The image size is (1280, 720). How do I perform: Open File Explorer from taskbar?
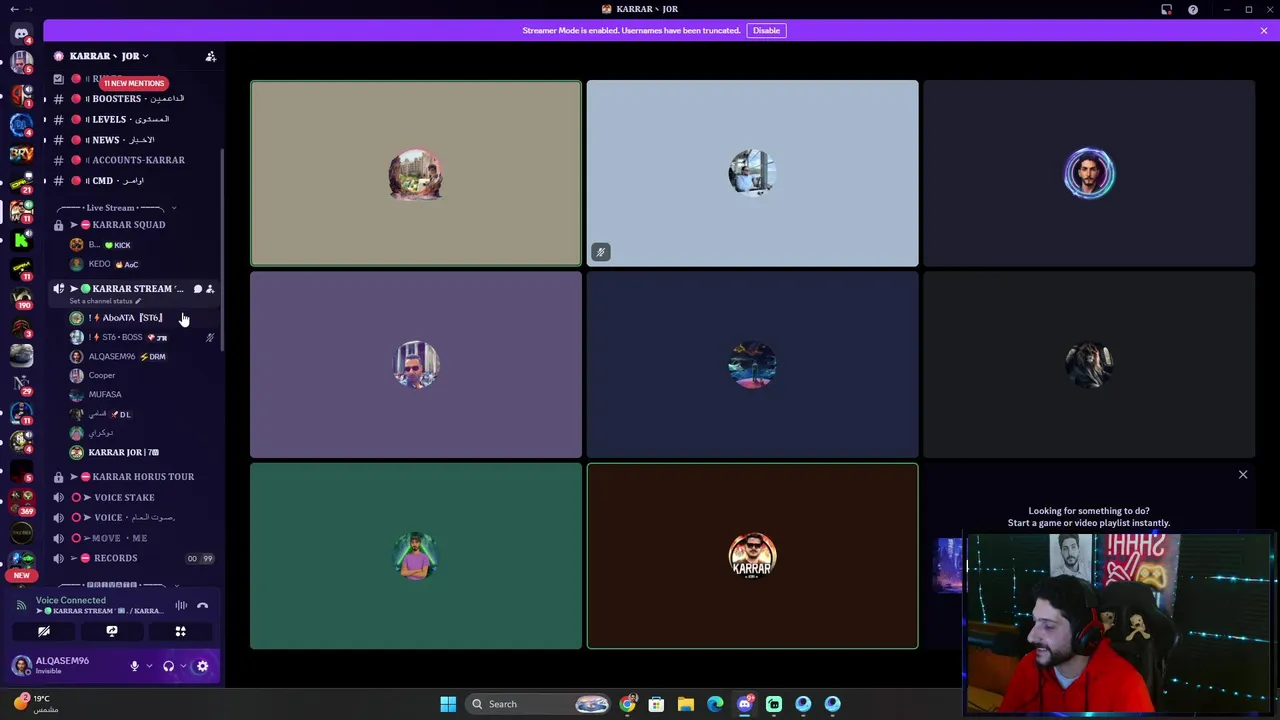[686, 704]
